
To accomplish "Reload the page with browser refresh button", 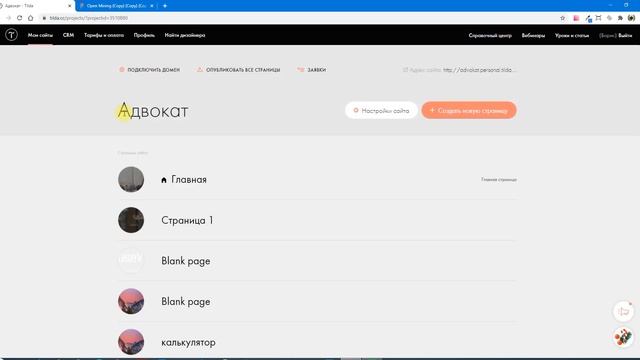I will [19, 18].
